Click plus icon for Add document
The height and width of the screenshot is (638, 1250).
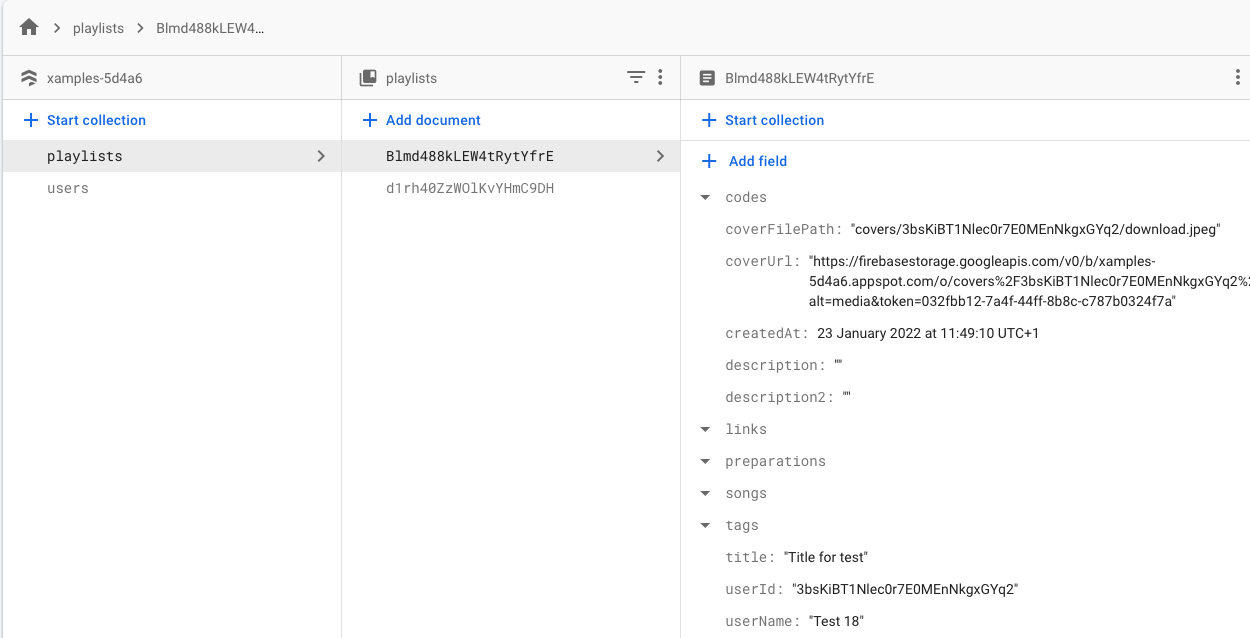pos(369,120)
